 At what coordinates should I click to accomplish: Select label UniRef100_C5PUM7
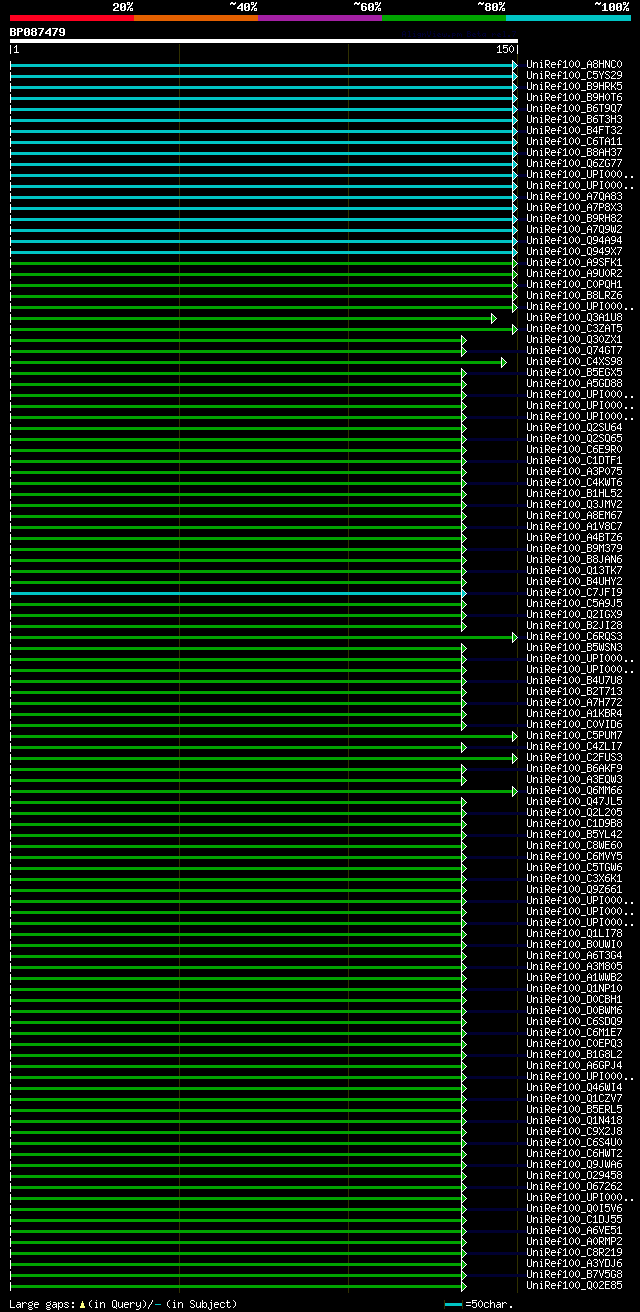tap(574, 735)
